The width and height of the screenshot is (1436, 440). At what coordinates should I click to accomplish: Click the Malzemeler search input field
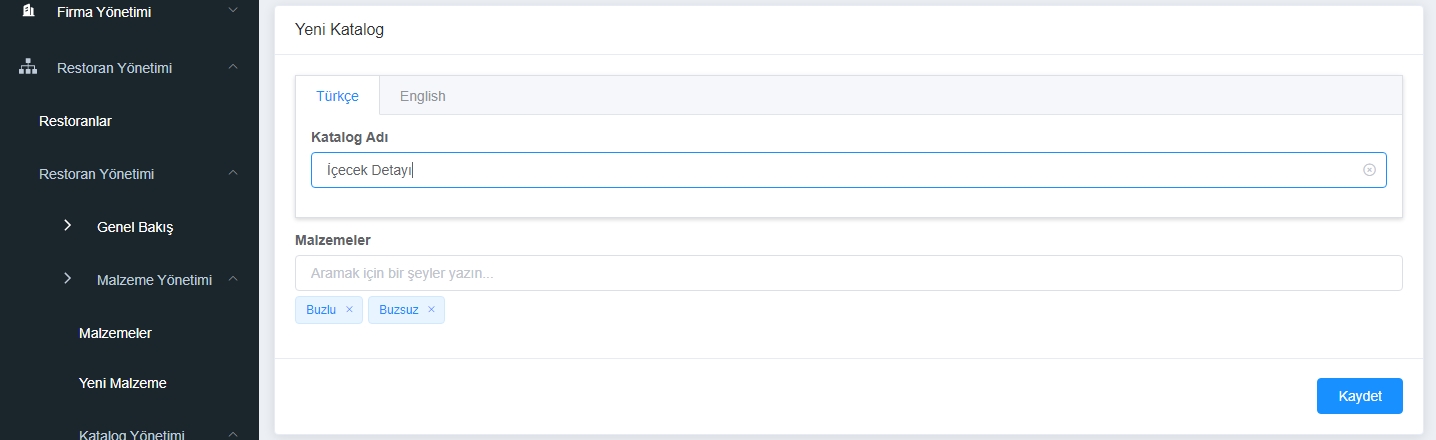tap(848, 273)
